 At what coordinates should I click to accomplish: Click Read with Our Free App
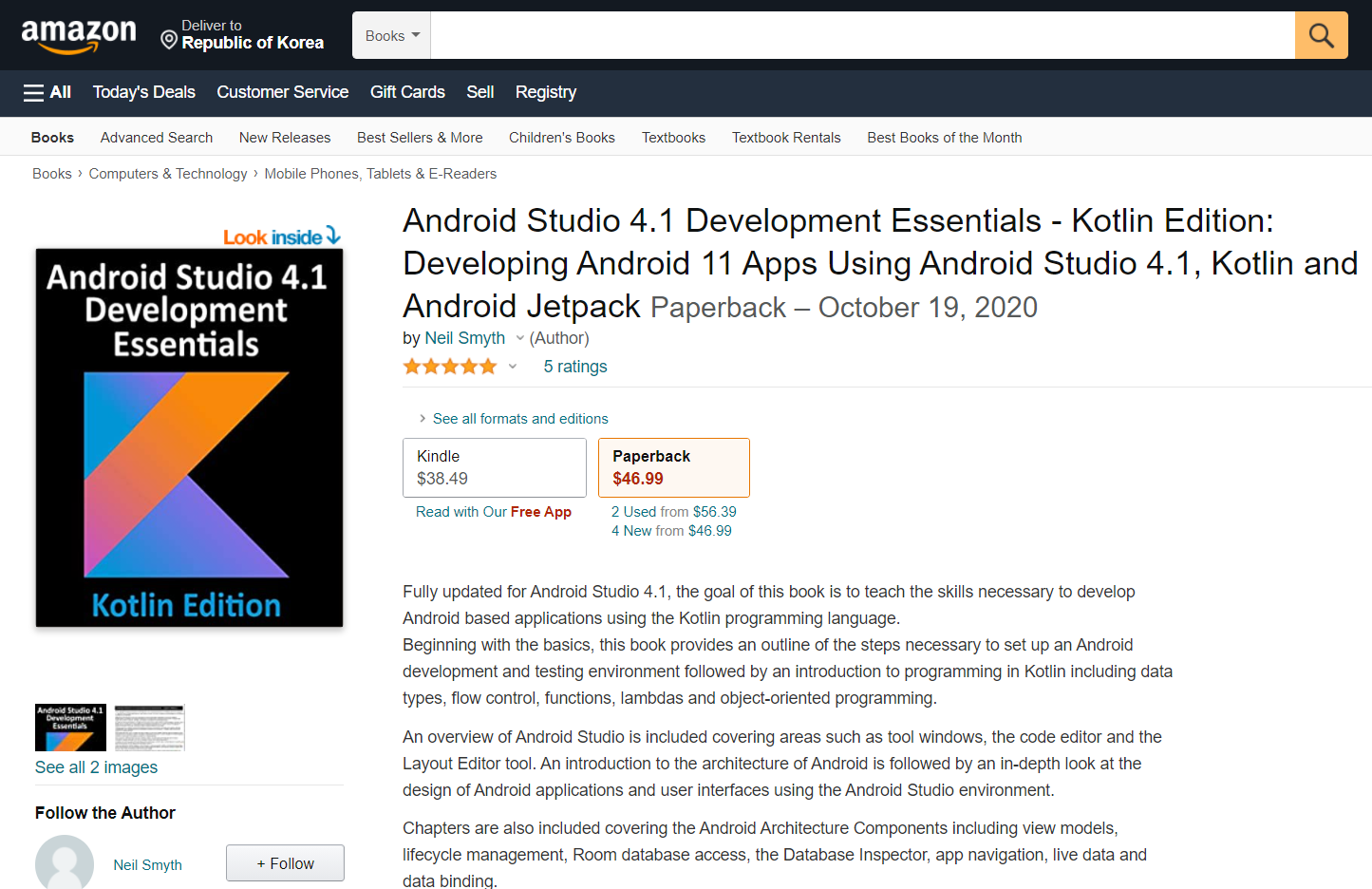[x=494, y=512]
